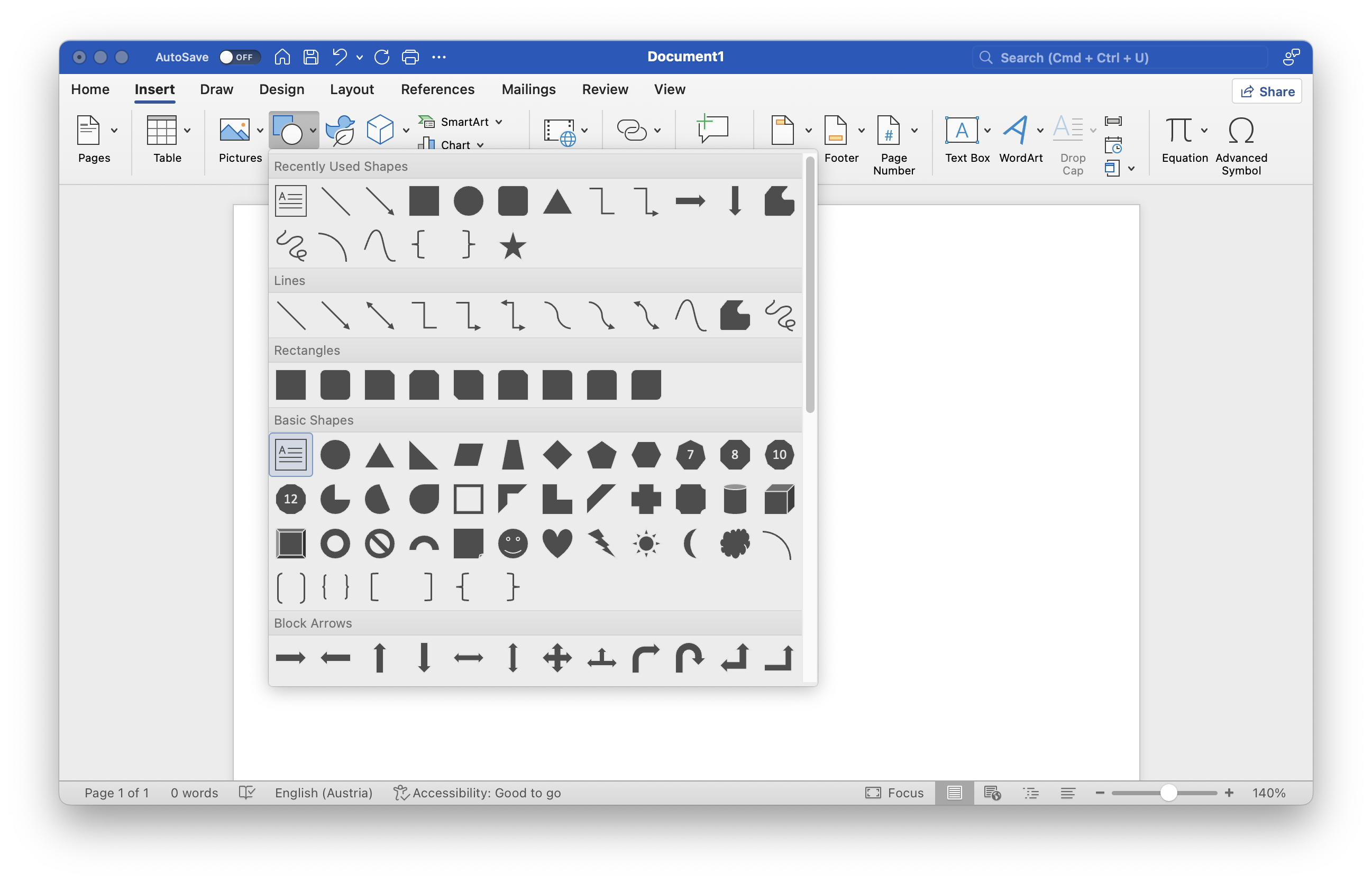Click the Text Box button
Viewport: 1372px width, 883px height.
point(966,140)
